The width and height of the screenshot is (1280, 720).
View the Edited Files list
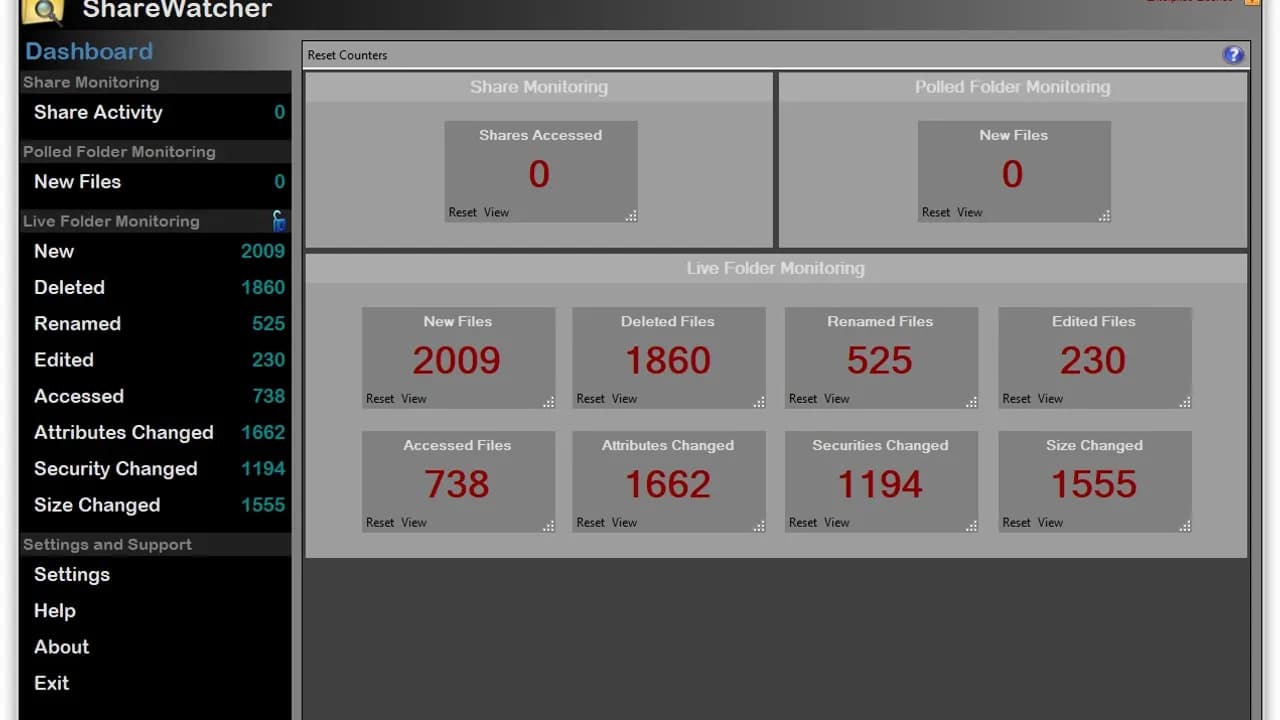1051,398
